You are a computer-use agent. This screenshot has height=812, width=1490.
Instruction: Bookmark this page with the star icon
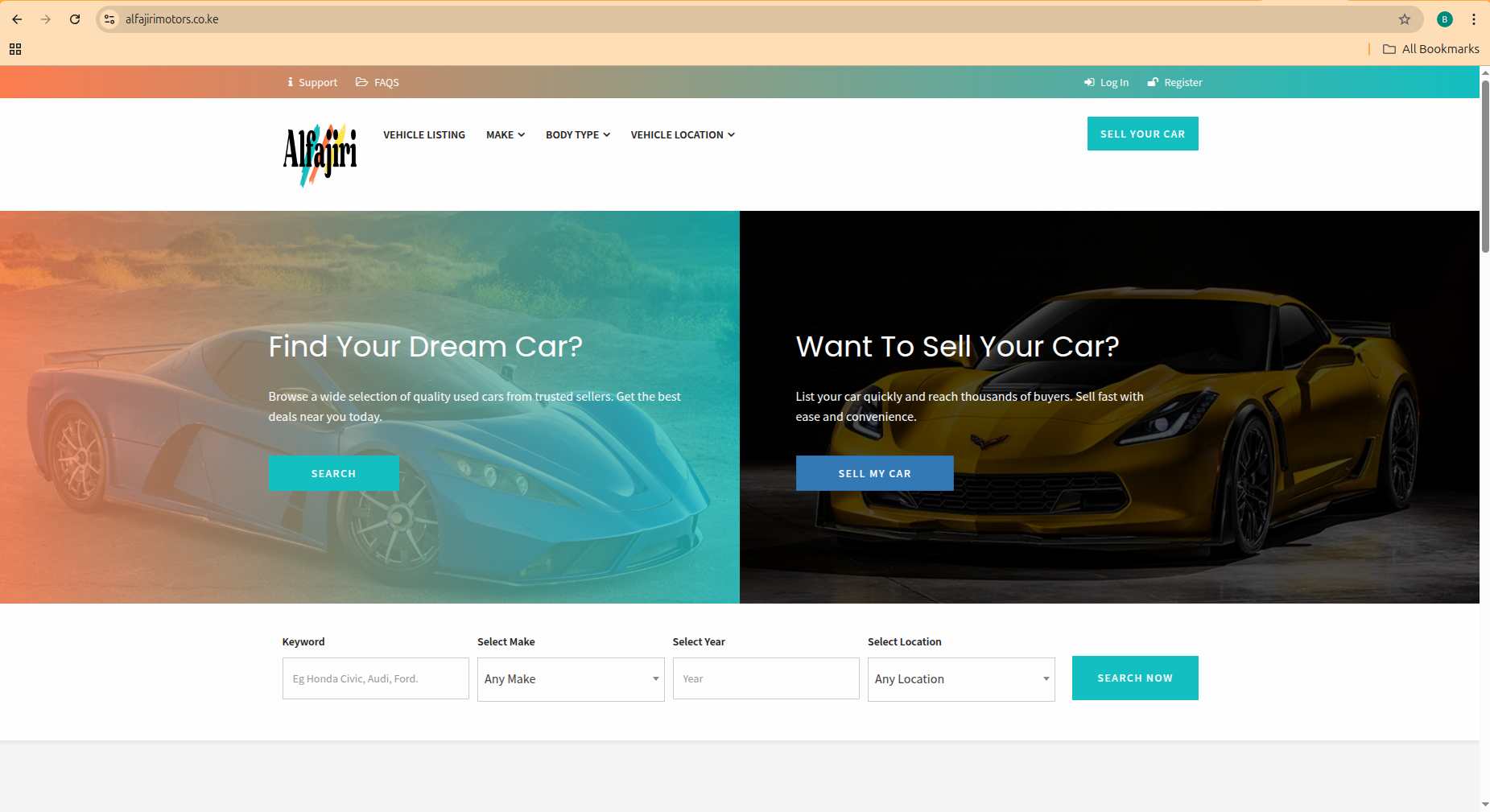1405,19
